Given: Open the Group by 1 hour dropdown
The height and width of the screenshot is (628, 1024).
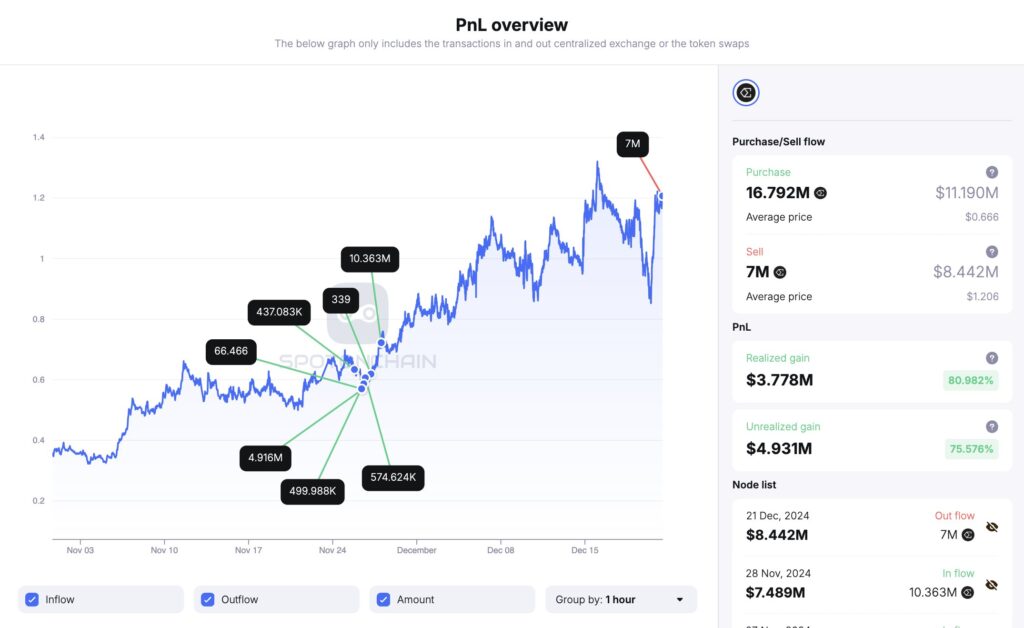Looking at the screenshot, I should point(620,599).
